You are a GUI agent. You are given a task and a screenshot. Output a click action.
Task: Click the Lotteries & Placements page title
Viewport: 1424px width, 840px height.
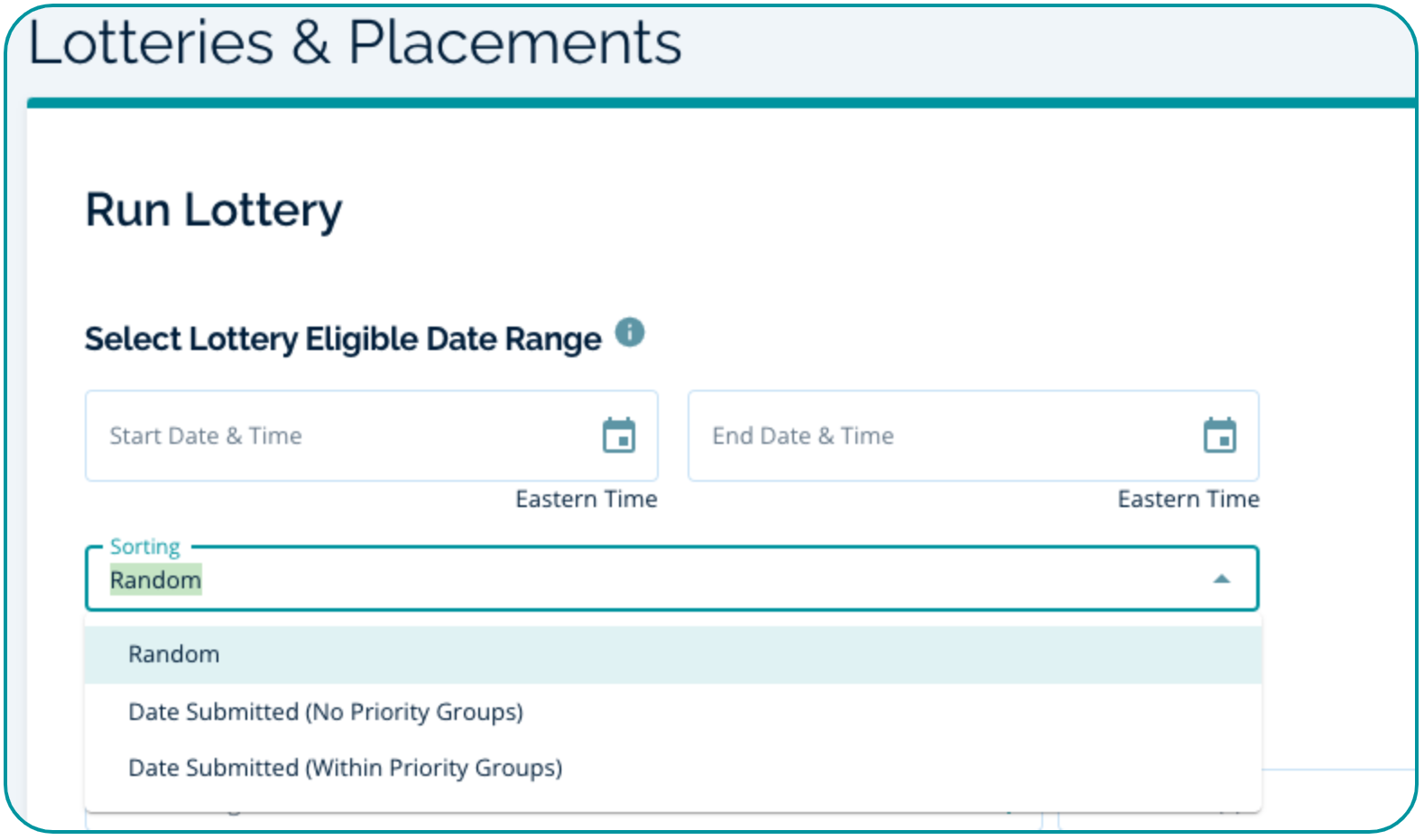point(355,42)
